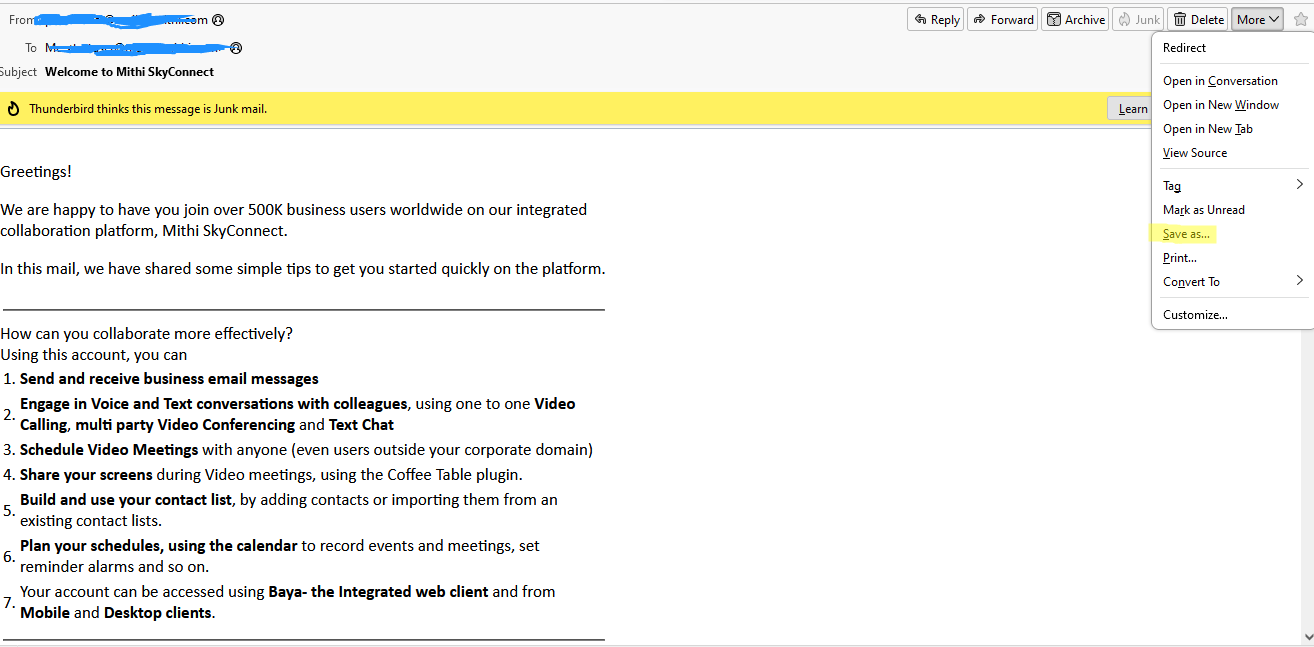The image size is (1314, 647).
Task: Select Open in New Window
Action: (x=1231, y=105)
